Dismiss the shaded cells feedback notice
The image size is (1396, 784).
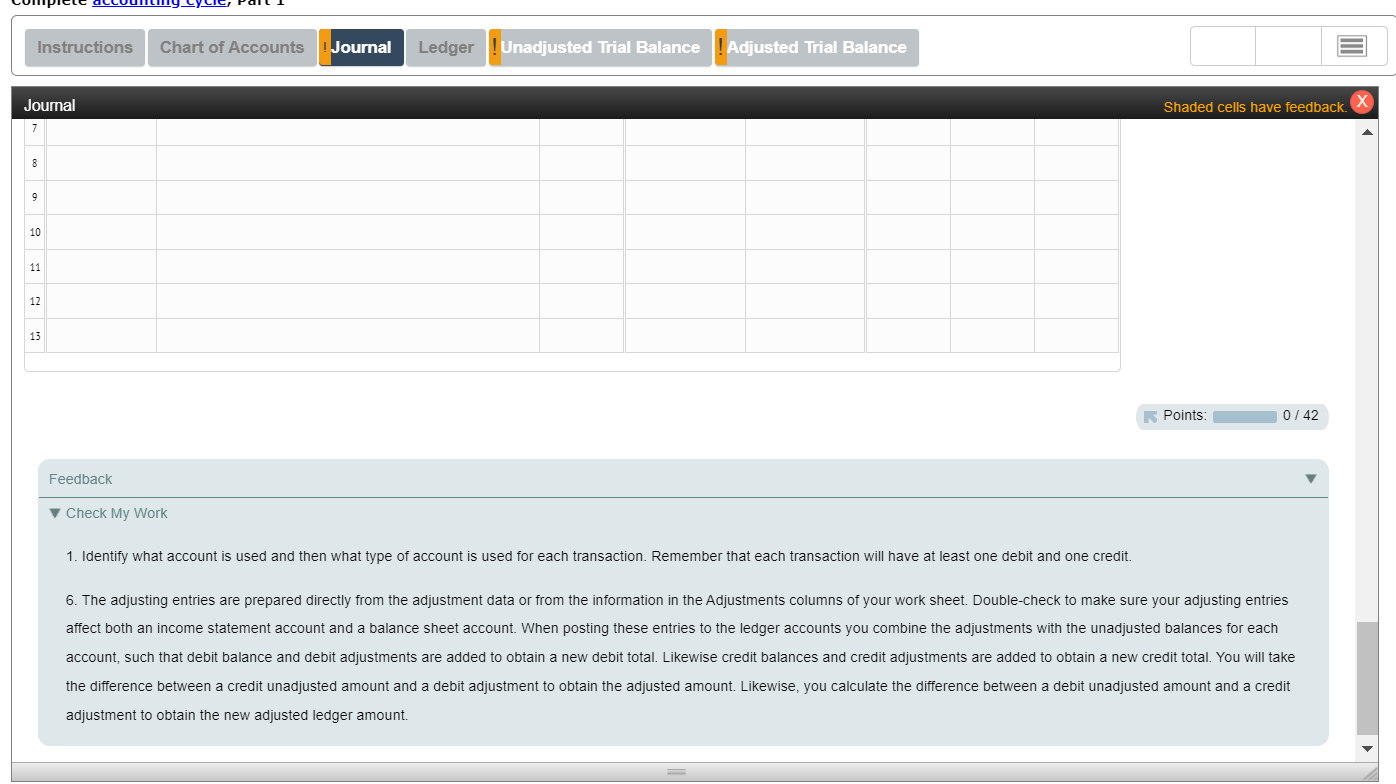click(x=1362, y=101)
